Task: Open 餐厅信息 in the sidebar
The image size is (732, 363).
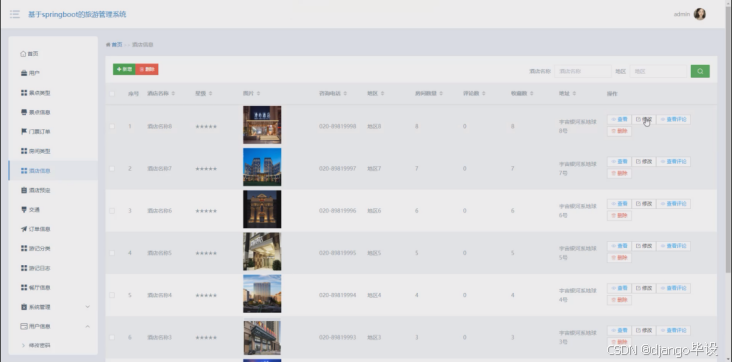Action: pos(53,287)
